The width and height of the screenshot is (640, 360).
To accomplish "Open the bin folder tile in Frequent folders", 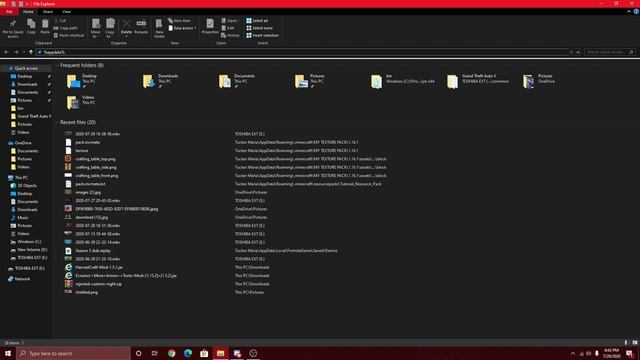I will click(x=402, y=81).
